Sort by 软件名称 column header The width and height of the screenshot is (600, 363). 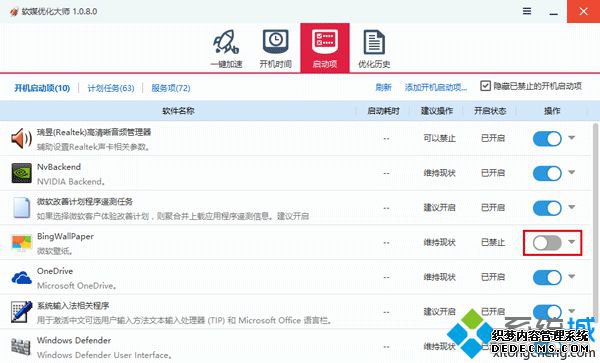pyautogui.click(x=178, y=111)
